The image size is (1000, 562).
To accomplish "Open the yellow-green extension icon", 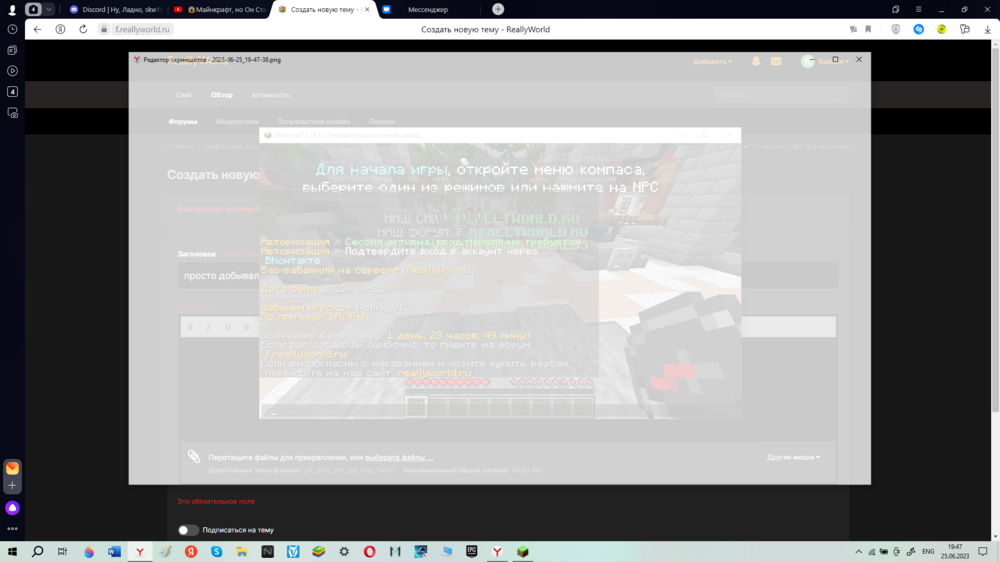I will click(x=941, y=29).
